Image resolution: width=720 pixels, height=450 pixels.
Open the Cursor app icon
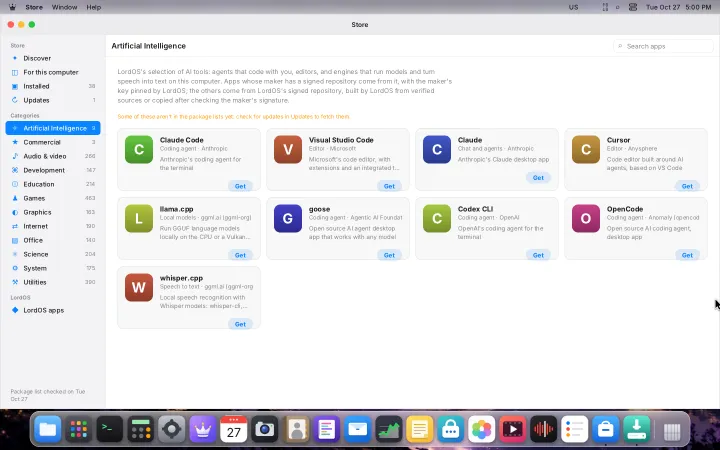click(x=586, y=149)
